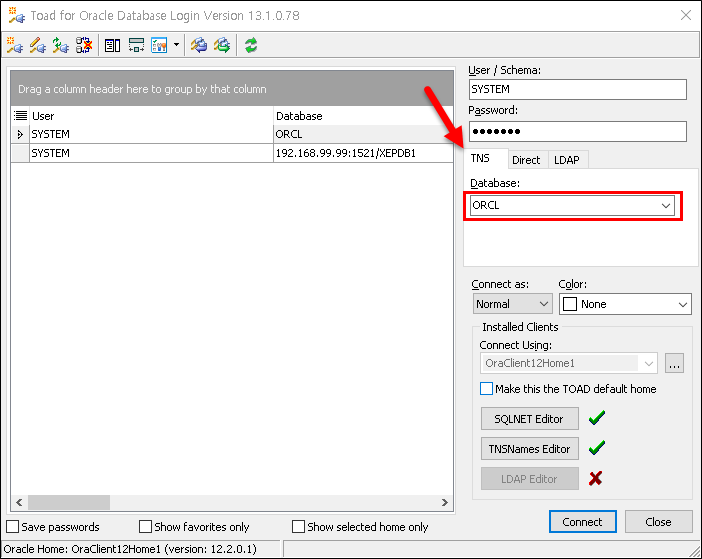Viewport: 702px width, 559px height.
Task: Click the Password input field
Action: click(578, 132)
